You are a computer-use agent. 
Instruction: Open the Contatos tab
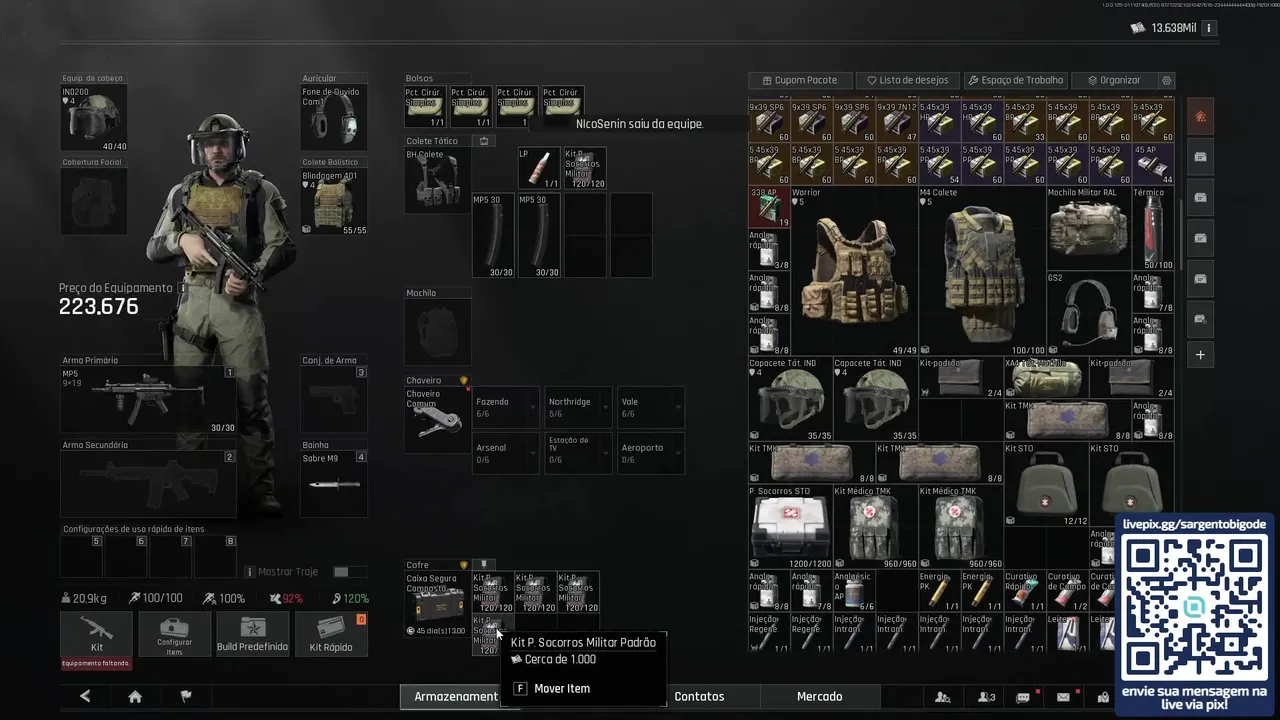pos(699,697)
